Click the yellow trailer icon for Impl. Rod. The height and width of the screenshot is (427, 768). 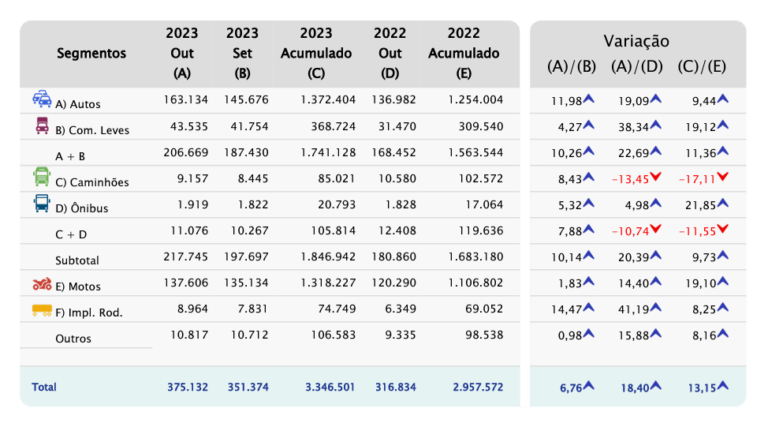tap(42, 310)
